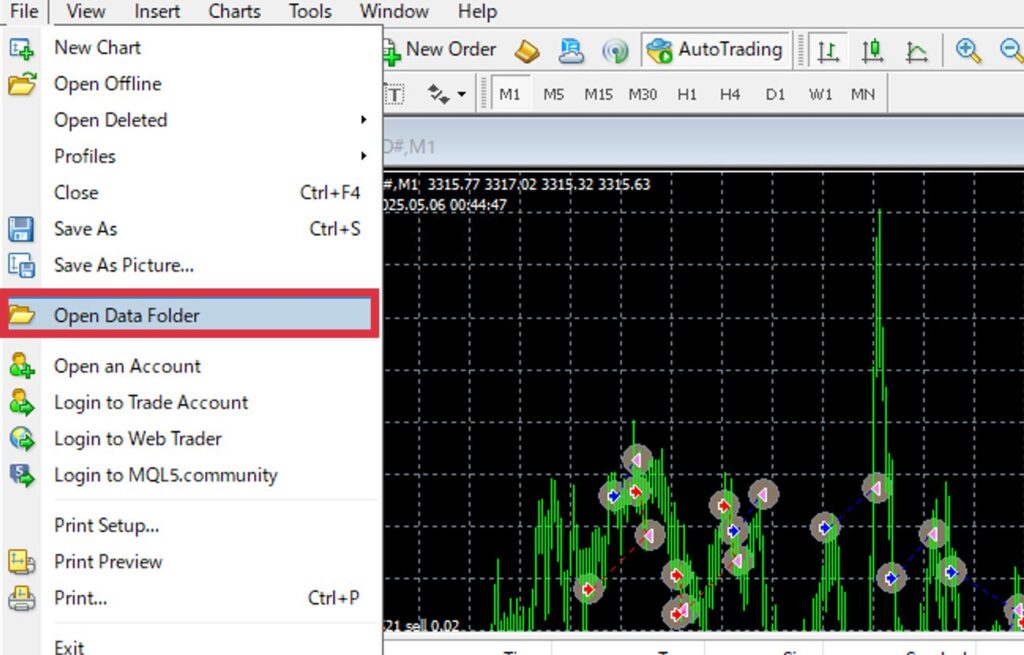
Task: Switch chart to candlesticks mode
Action: click(872, 50)
